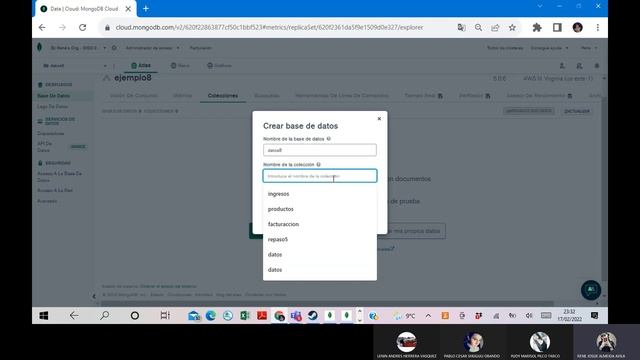
Task: Open Excel from the taskbar
Action: point(245,316)
